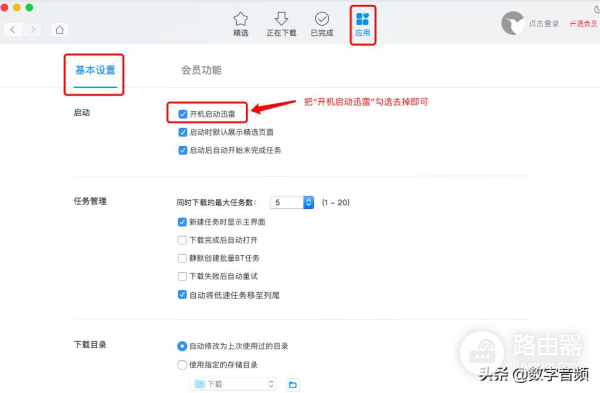Toggle 启动后自动开始未完成任务 checkbox
This screenshot has height=393, width=600.
(x=183, y=150)
